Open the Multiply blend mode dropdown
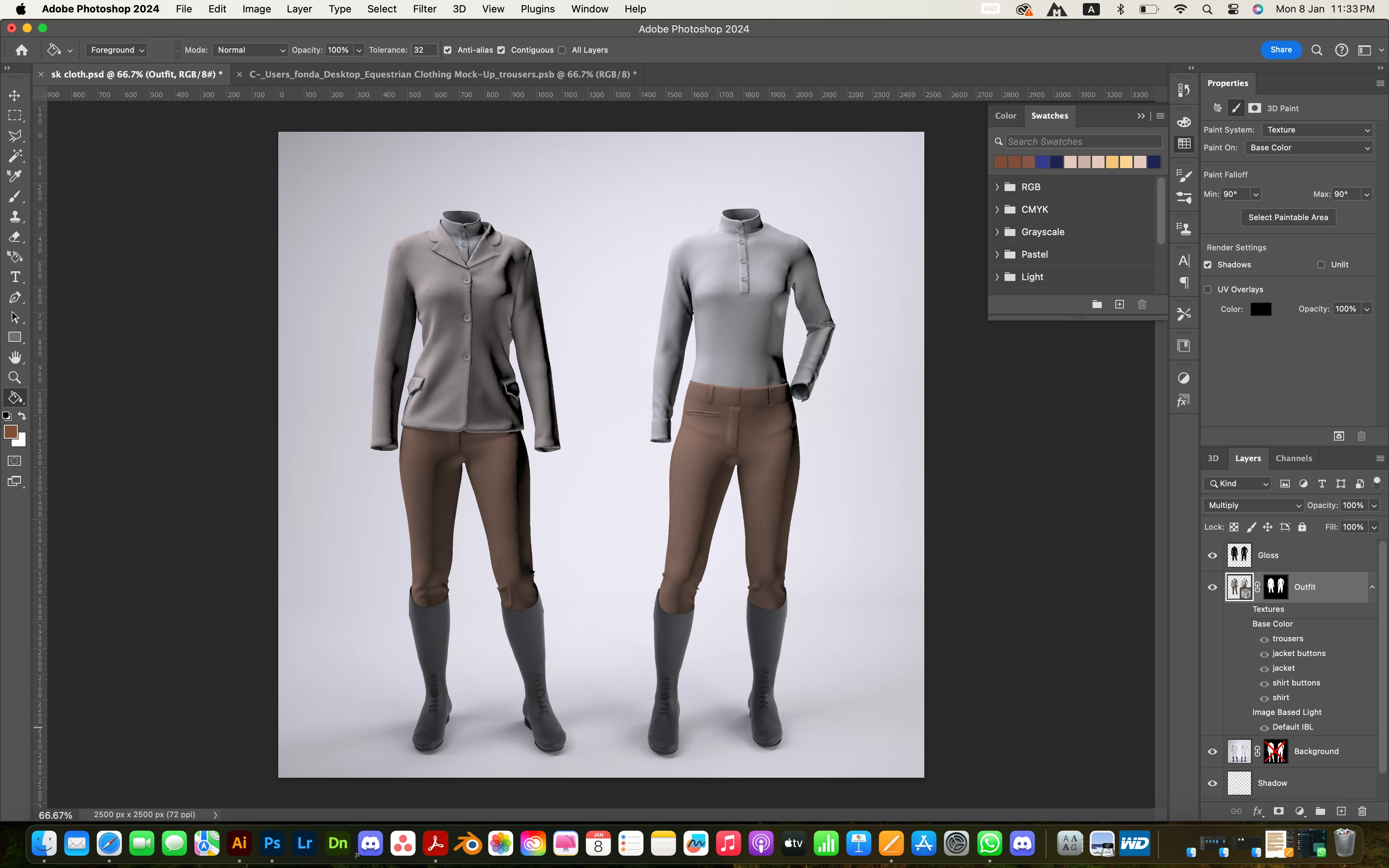The height and width of the screenshot is (868, 1389). click(1253, 505)
